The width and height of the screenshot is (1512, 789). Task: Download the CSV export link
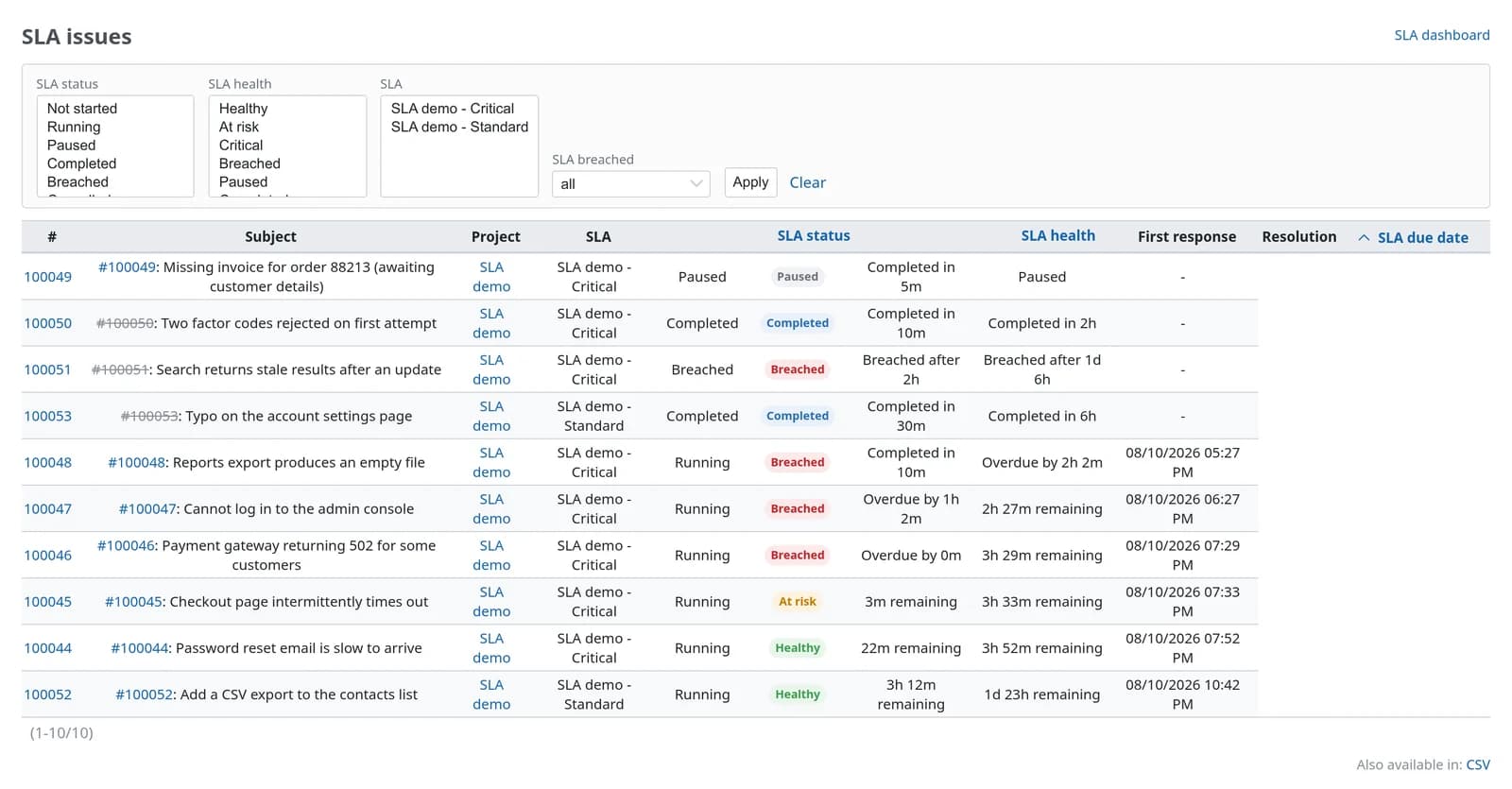1478,764
